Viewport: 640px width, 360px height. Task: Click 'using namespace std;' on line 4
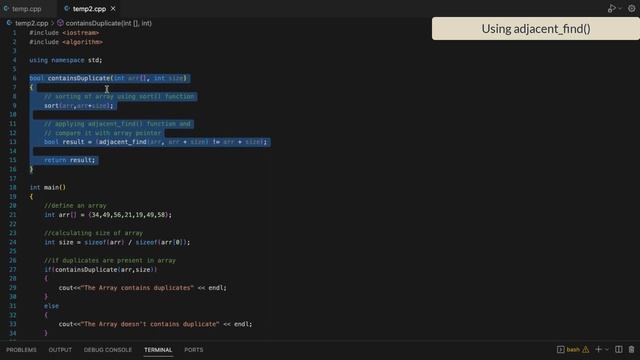tap(66, 60)
